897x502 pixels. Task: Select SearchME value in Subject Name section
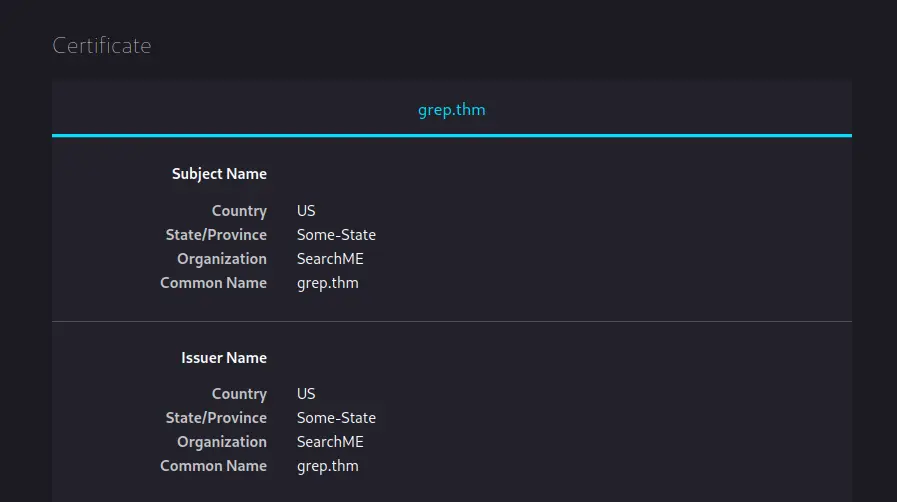tap(330, 258)
